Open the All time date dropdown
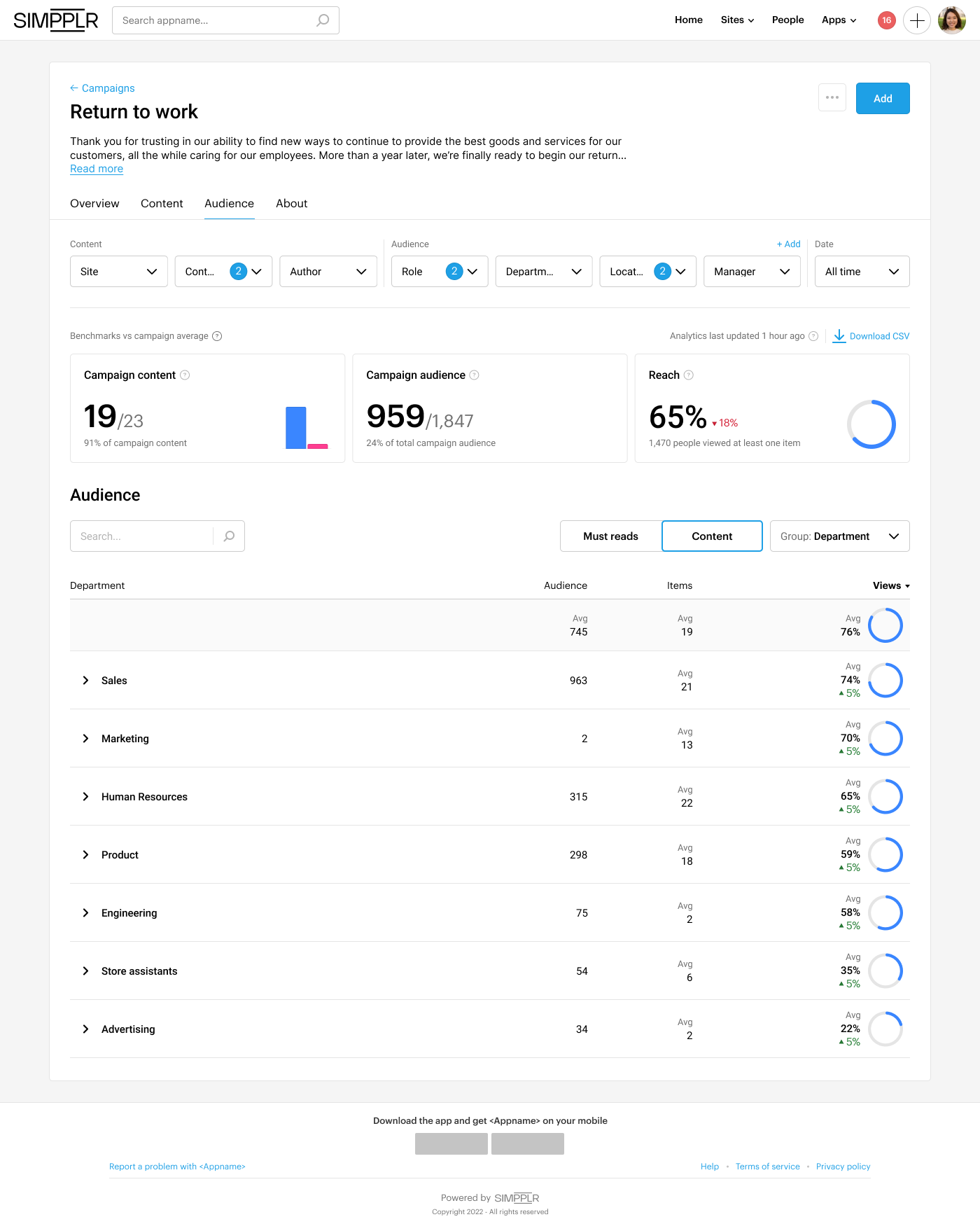This screenshot has width=980, height=1231. click(862, 272)
